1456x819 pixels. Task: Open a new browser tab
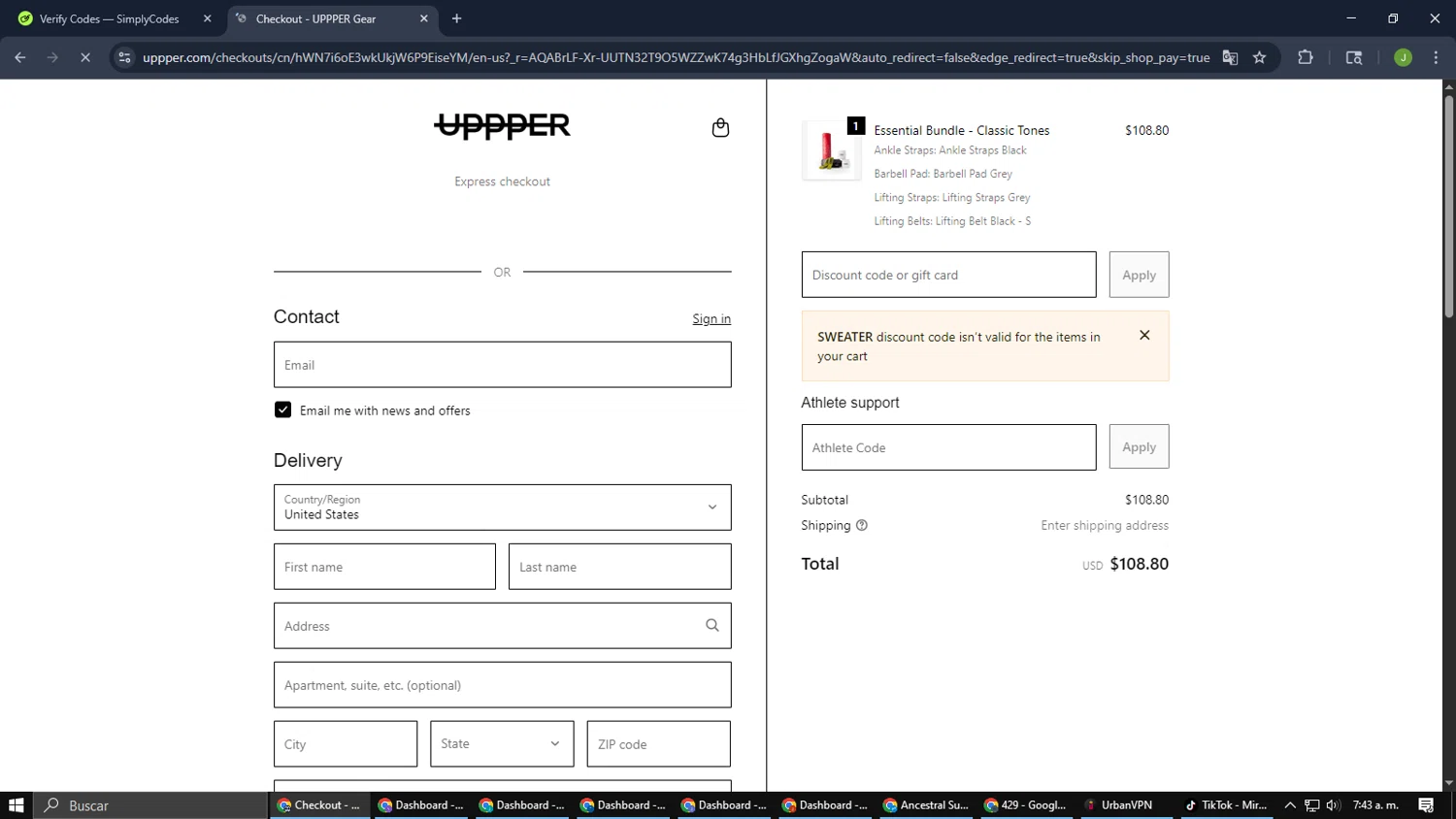point(456,18)
